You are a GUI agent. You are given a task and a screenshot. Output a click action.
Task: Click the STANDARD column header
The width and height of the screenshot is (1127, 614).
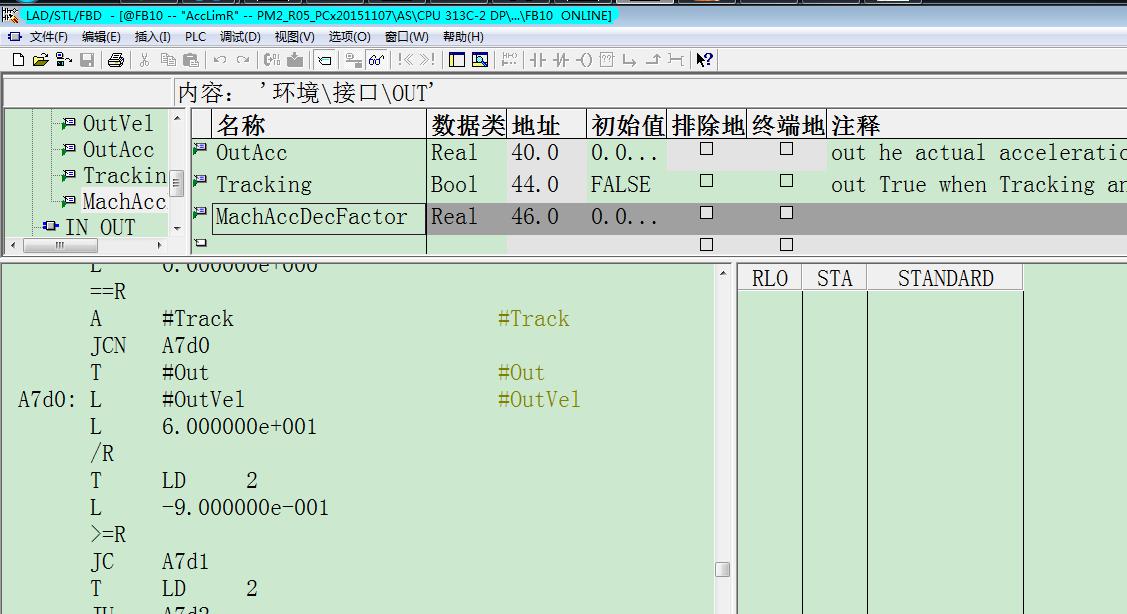pos(945,278)
